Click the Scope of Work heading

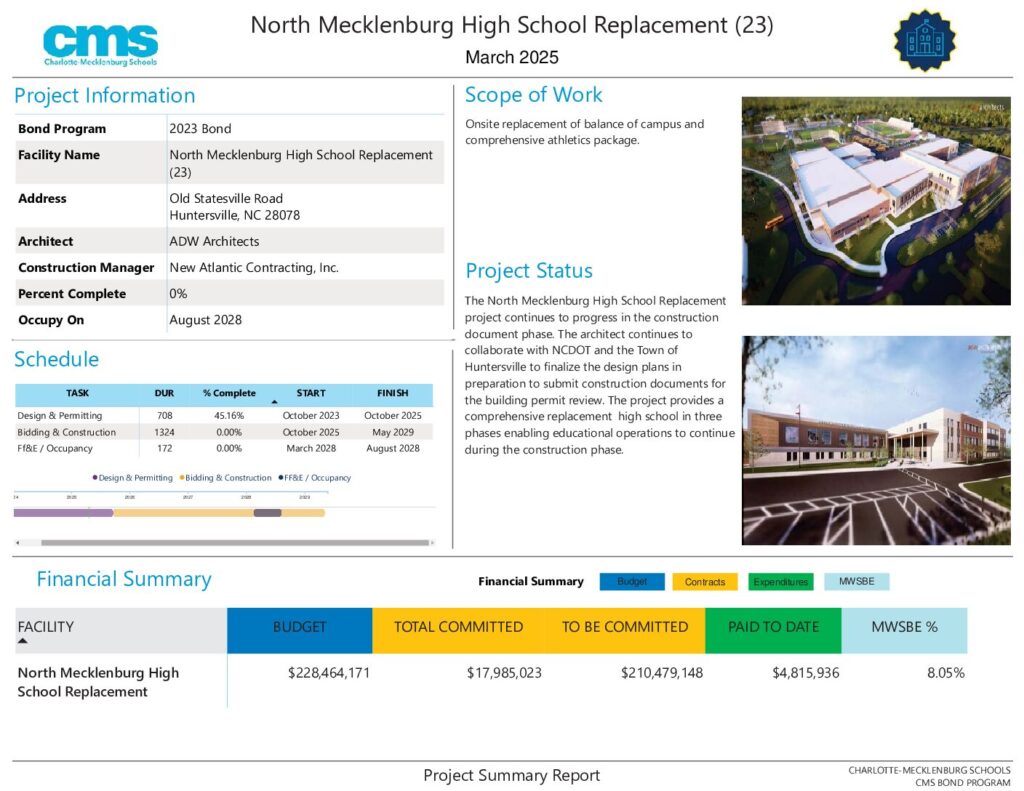(534, 95)
